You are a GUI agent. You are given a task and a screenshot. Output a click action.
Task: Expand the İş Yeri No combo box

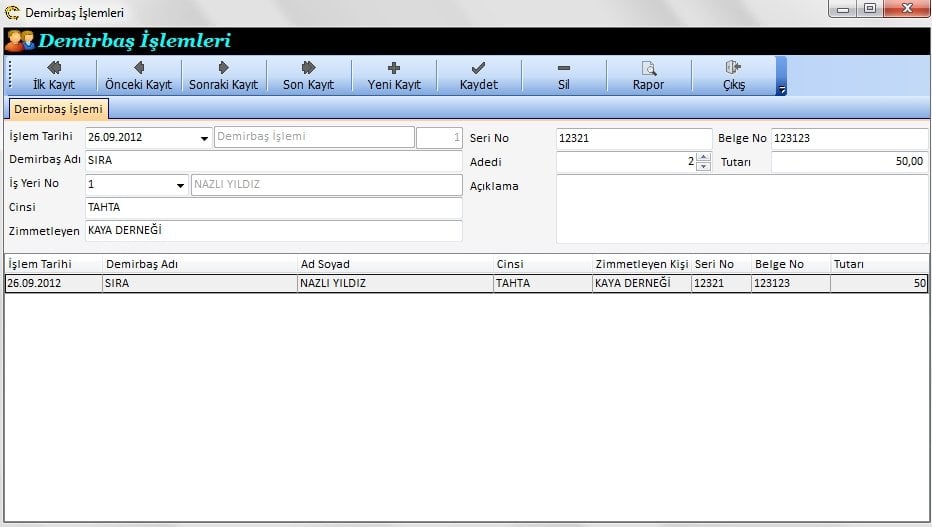click(180, 185)
